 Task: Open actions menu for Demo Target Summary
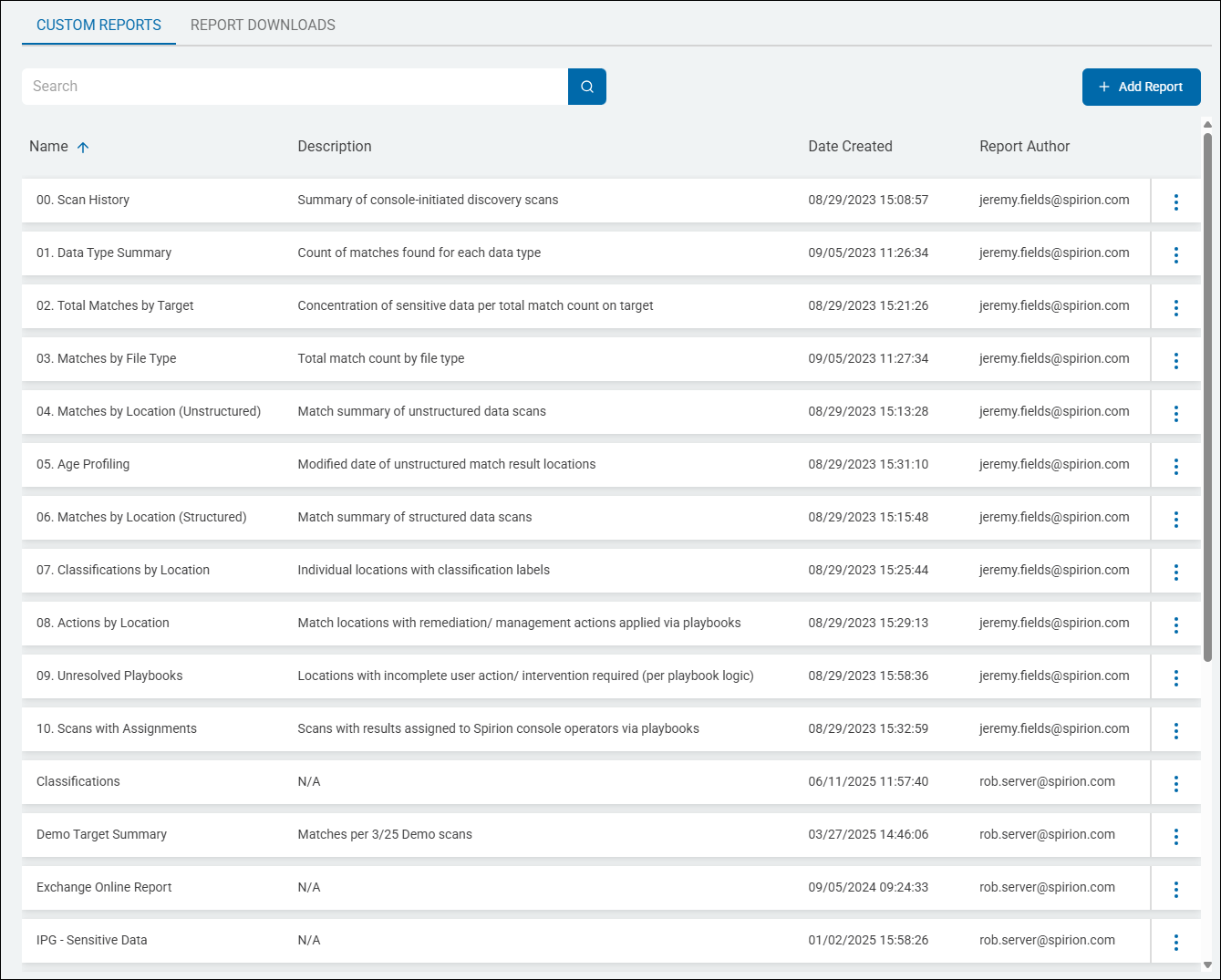pos(1175,834)
